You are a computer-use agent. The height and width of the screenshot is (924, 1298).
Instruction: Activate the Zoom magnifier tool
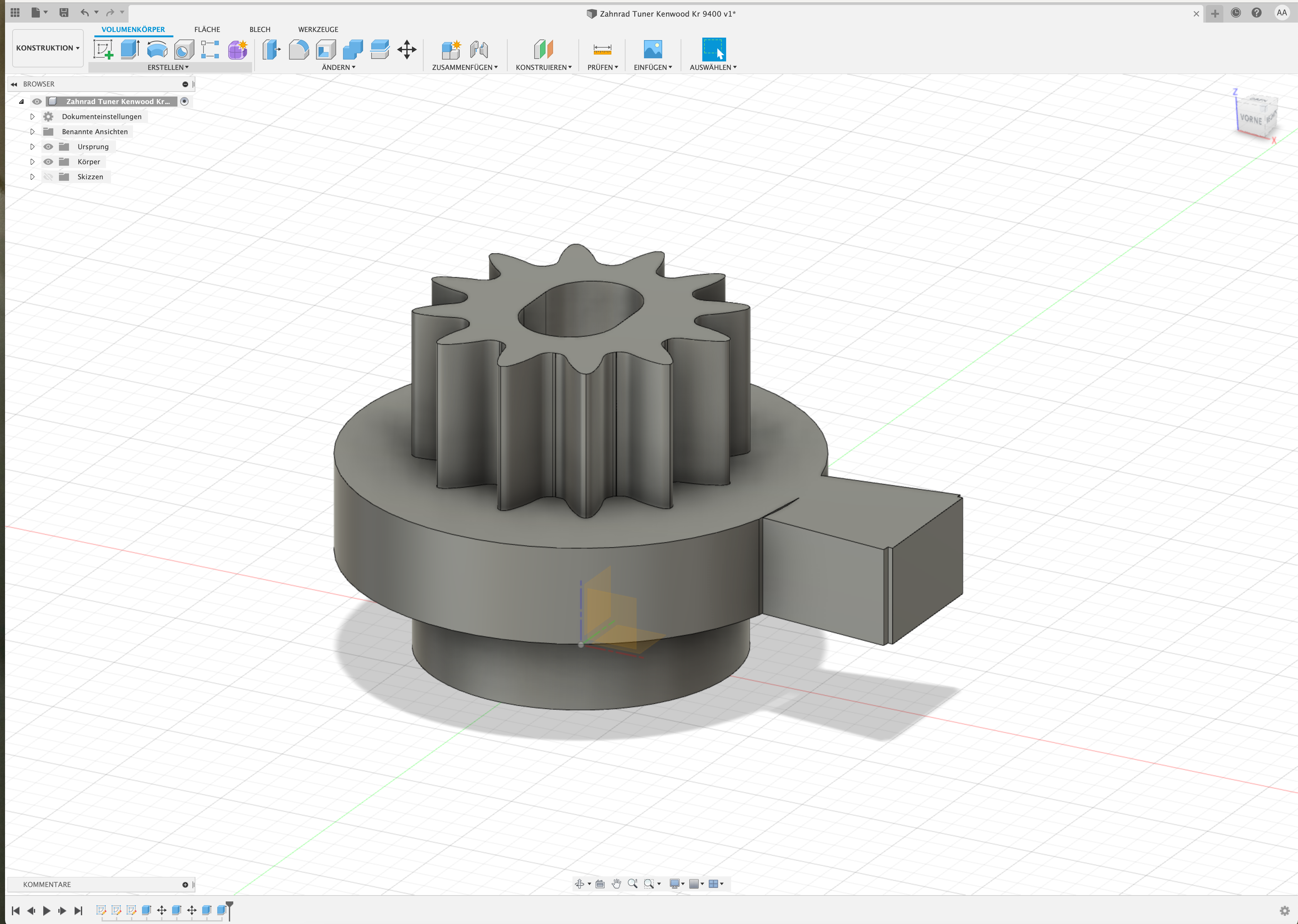pos(632,884)
